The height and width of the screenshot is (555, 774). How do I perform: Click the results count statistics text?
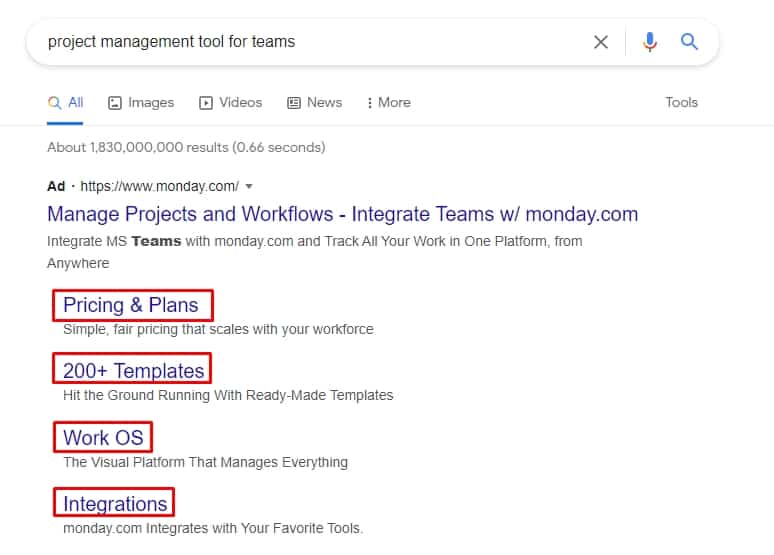(186, 147)
